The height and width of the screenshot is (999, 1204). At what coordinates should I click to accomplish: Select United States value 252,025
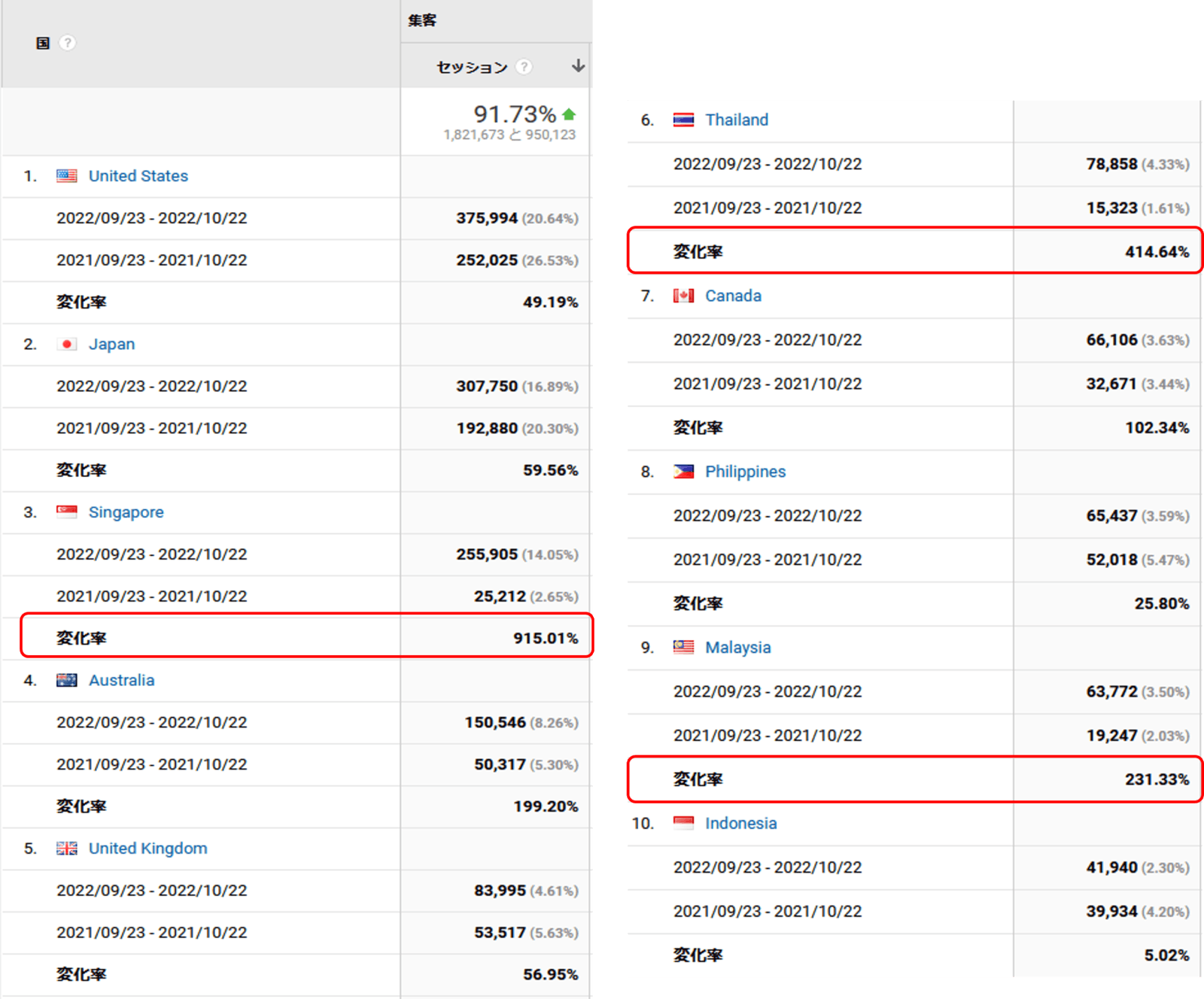(487, 260)
